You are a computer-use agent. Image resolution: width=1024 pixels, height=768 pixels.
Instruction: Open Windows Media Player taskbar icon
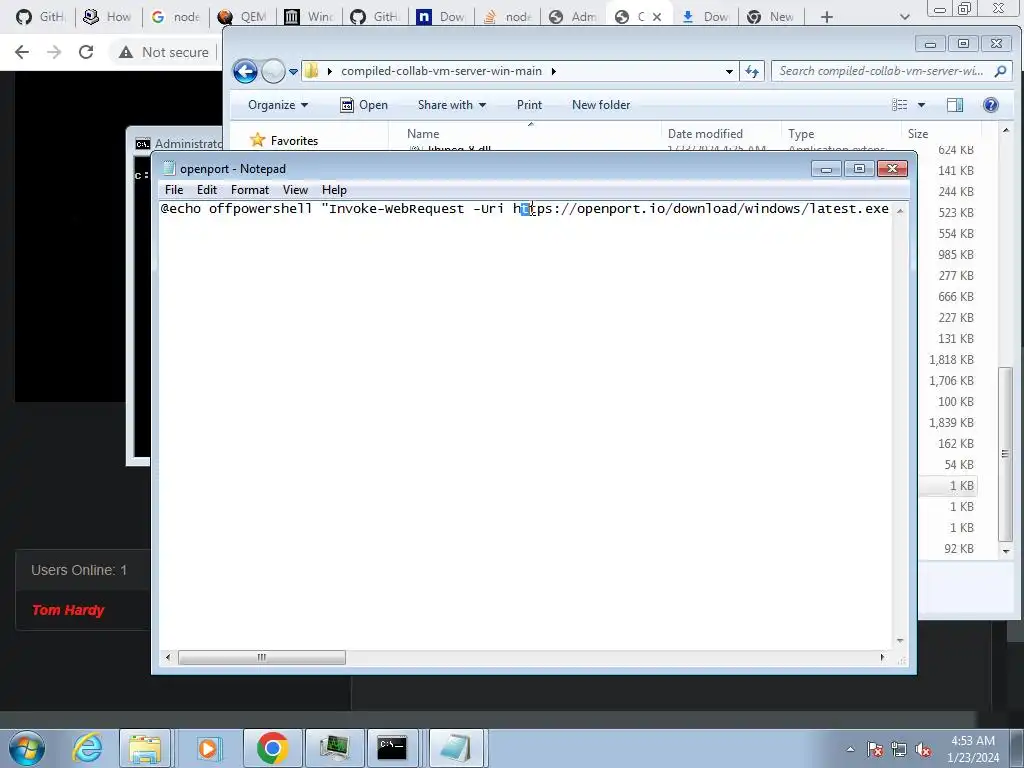click(x=208, y=748)
